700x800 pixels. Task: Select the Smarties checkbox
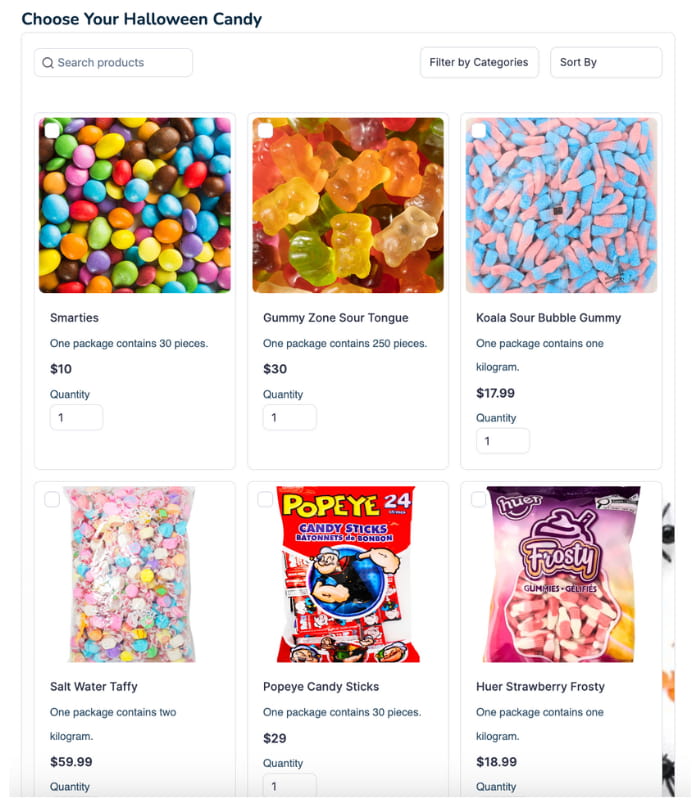(x=52, y=131)
